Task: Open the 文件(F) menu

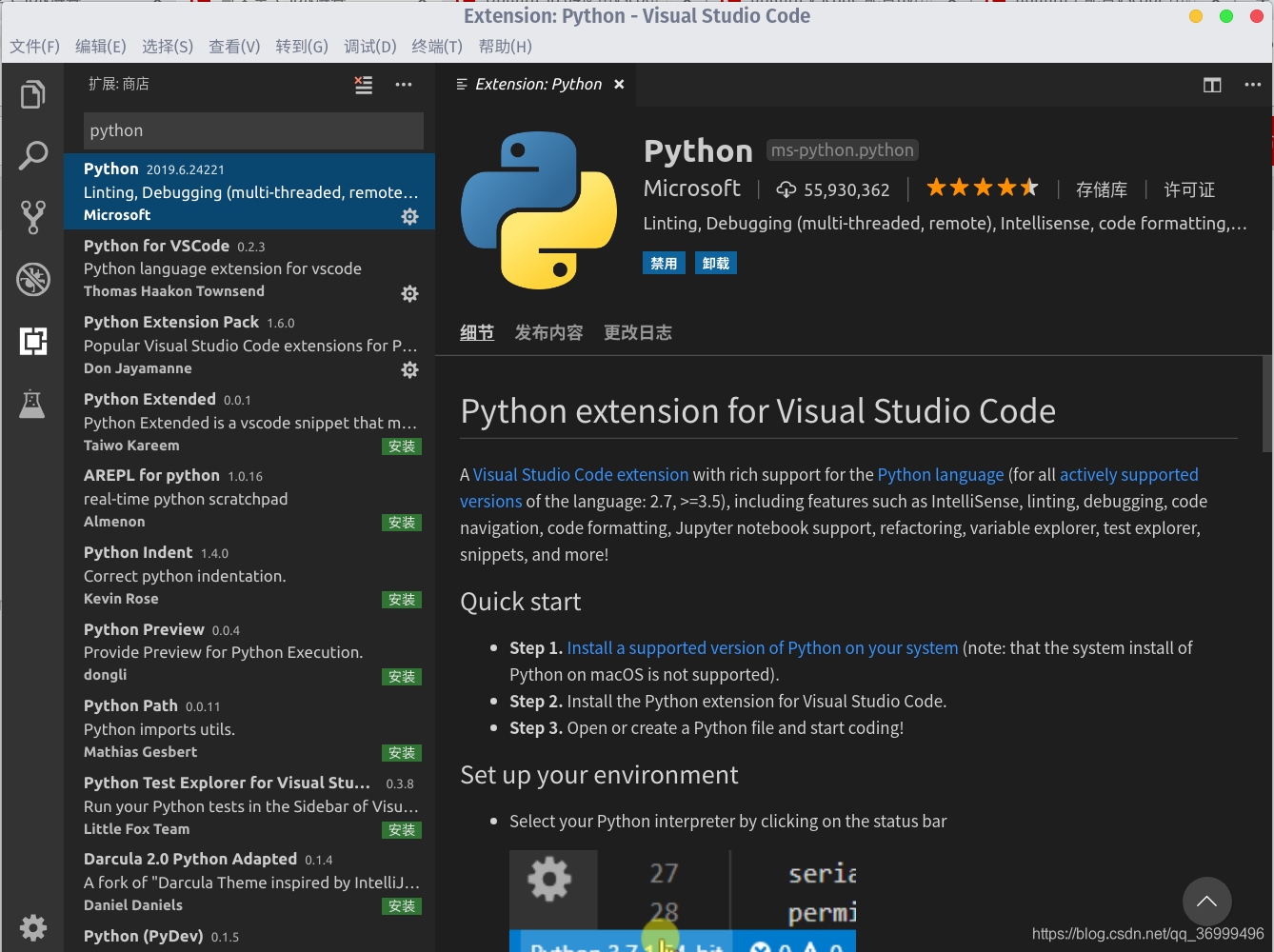Action: click(x=35, y=47)
